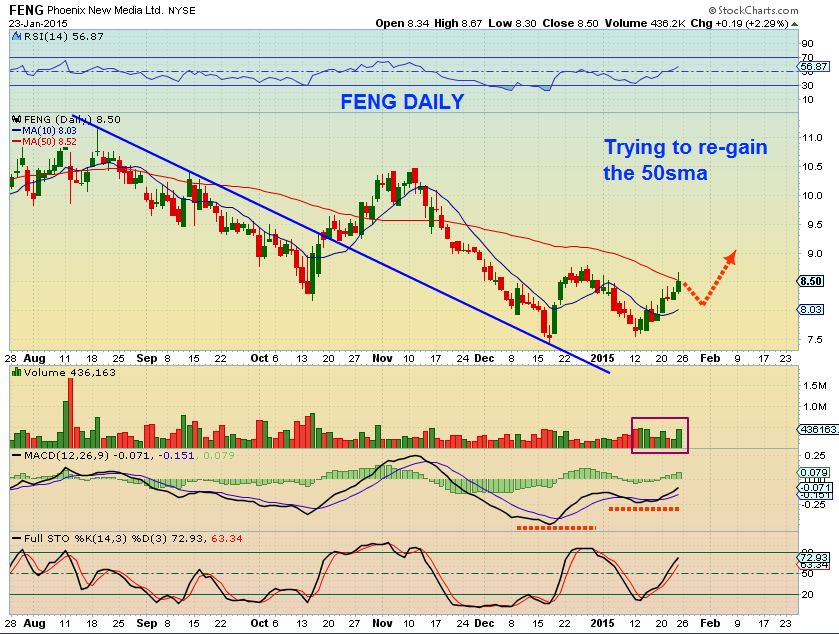Click the 8.50 last price tag on price axis

click(811, 281)
